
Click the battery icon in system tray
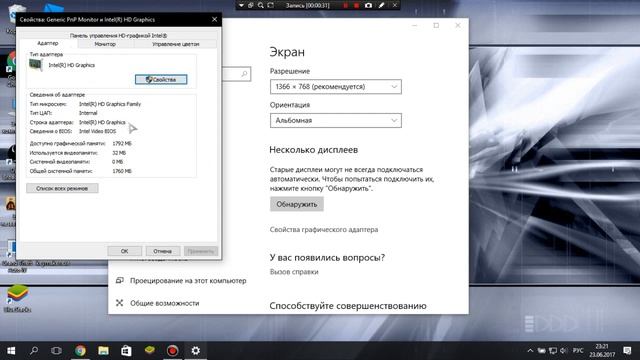541,351
